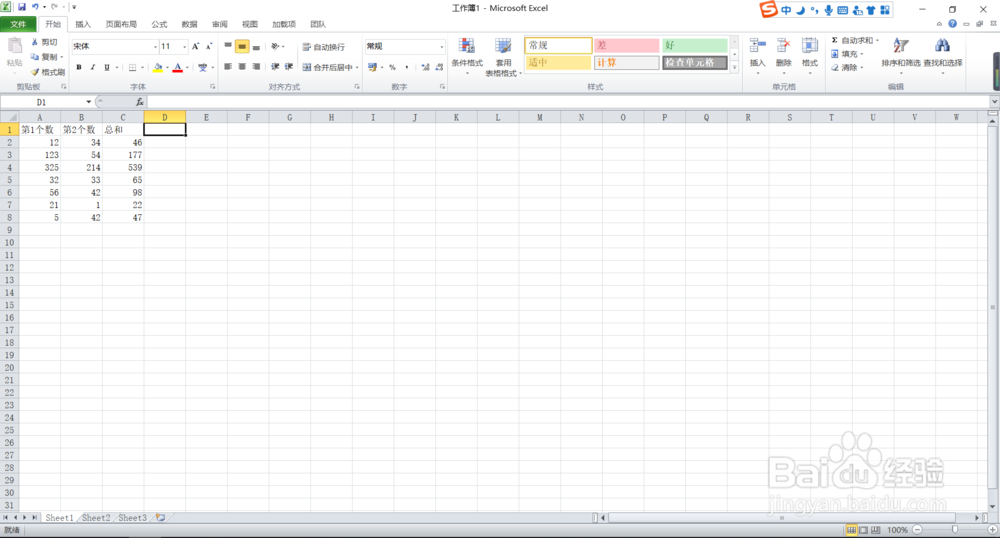Open the font size dropdown showing 11
1000x538 pixels.
[184, 47]
